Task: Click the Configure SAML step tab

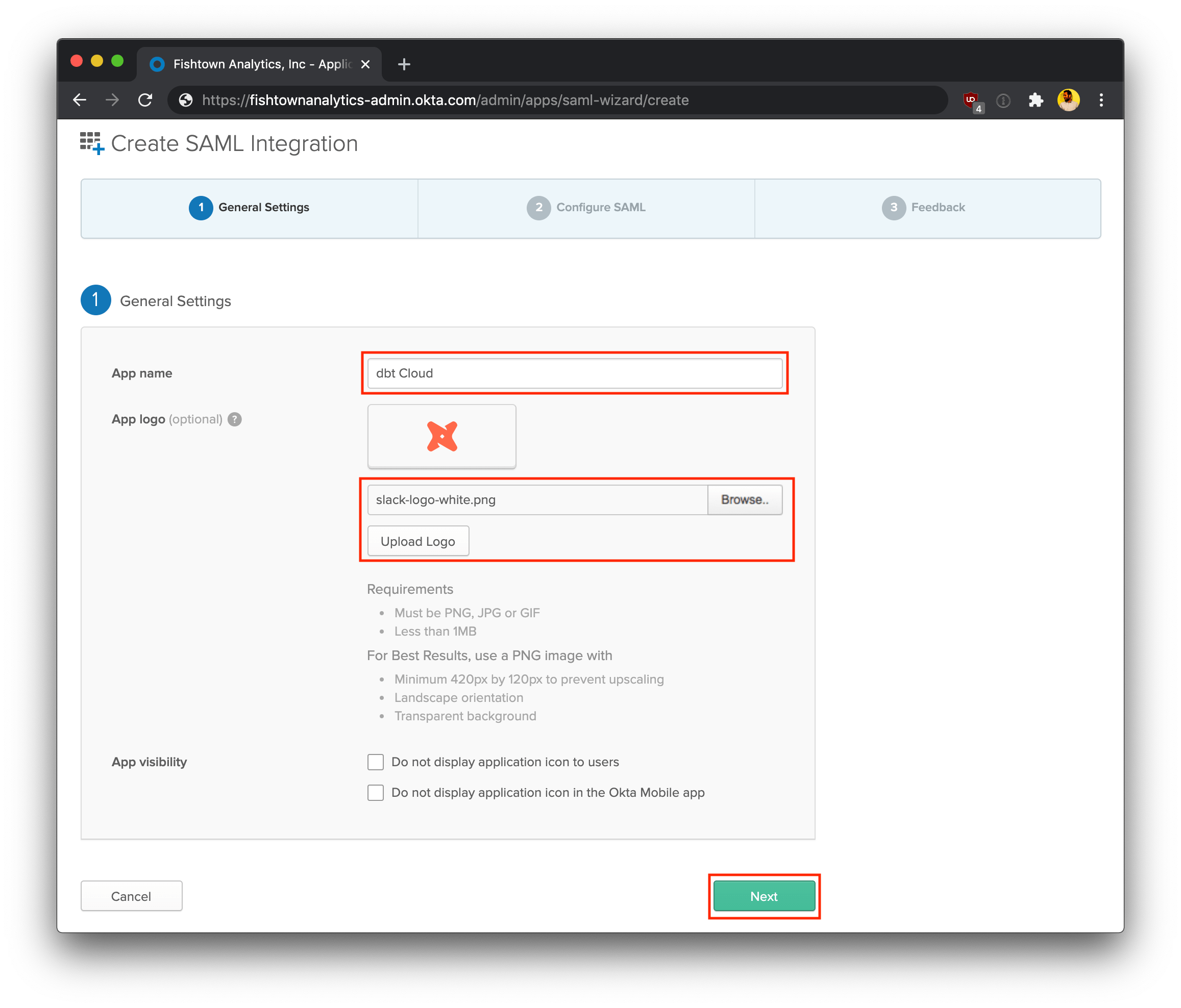Action: (589, 208)
